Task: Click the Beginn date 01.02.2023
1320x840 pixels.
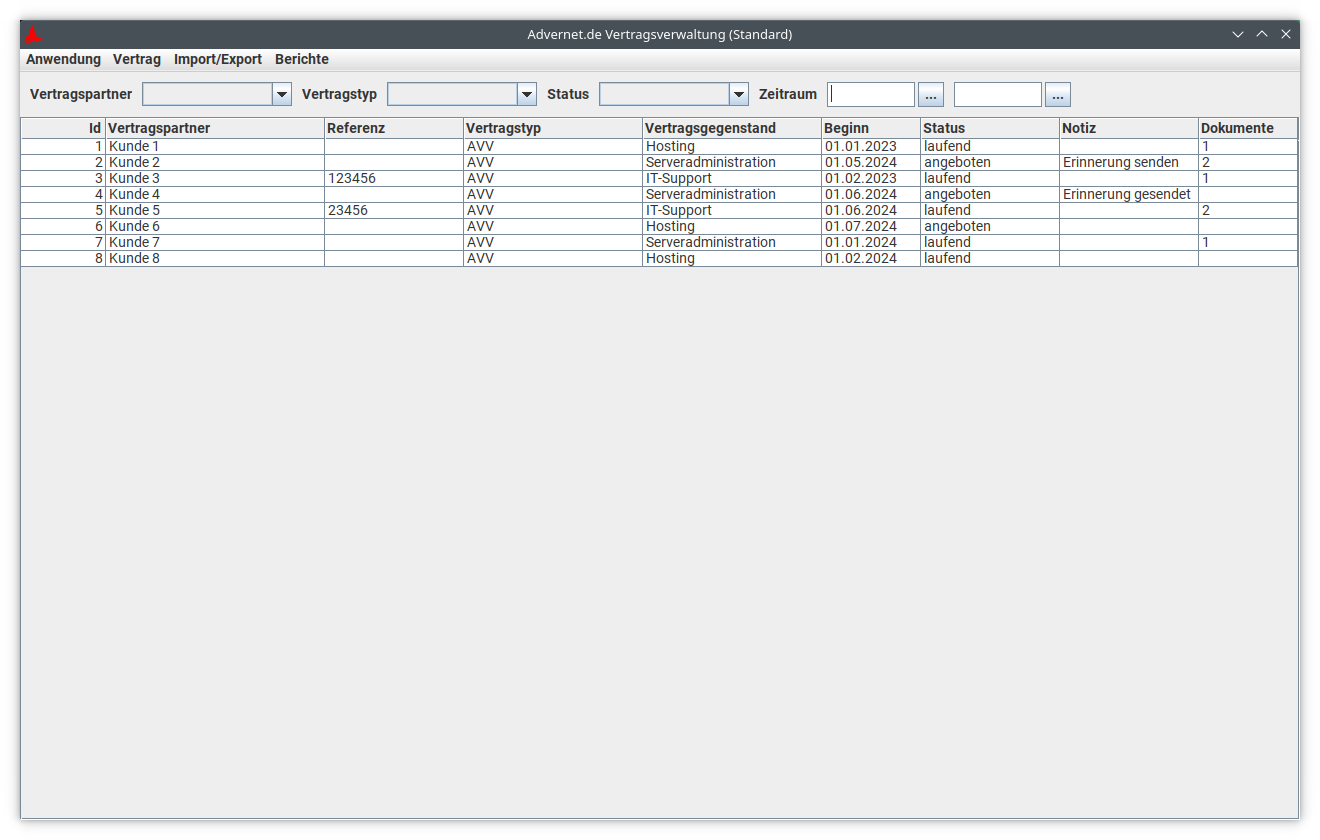Action: 861,178
